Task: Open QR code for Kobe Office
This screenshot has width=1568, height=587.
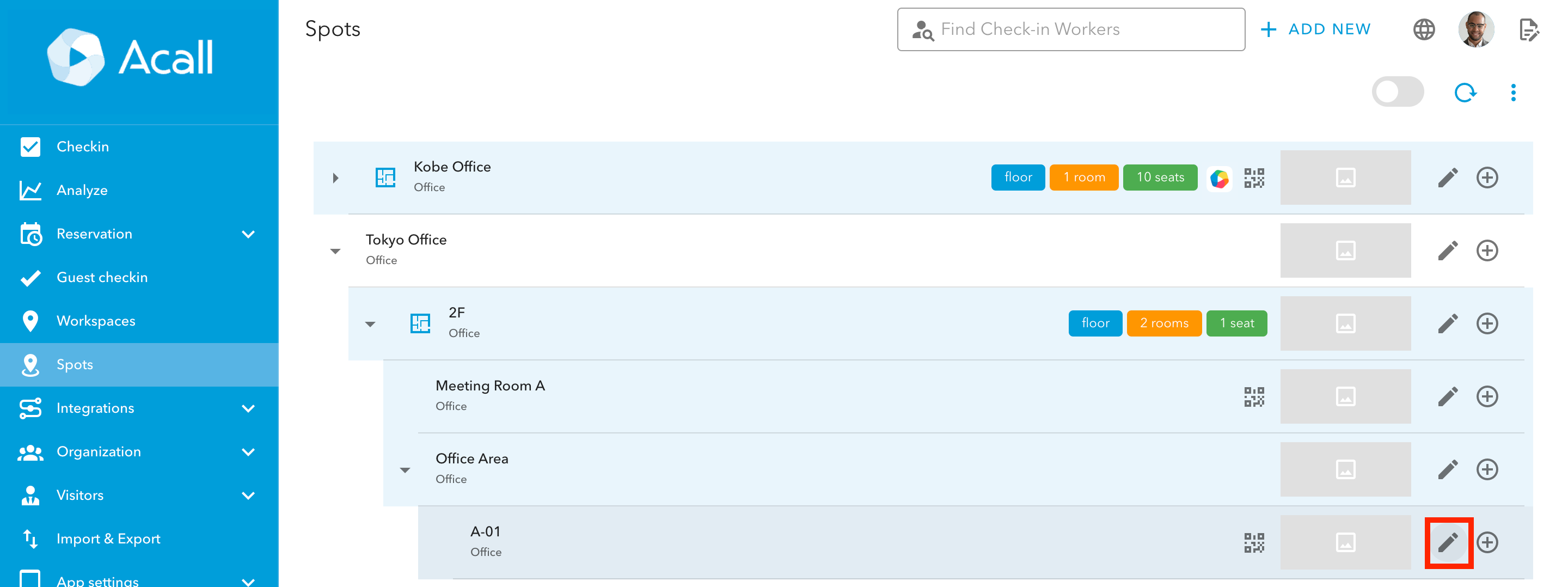Action: [x=1253, y=178]
